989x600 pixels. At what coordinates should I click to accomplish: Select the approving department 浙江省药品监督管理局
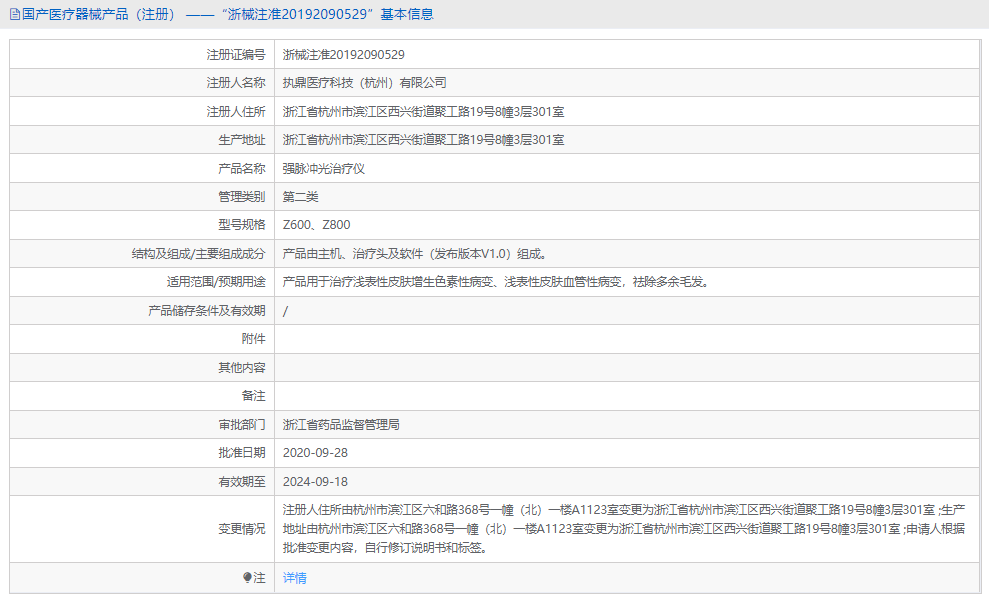coord(341,425)
